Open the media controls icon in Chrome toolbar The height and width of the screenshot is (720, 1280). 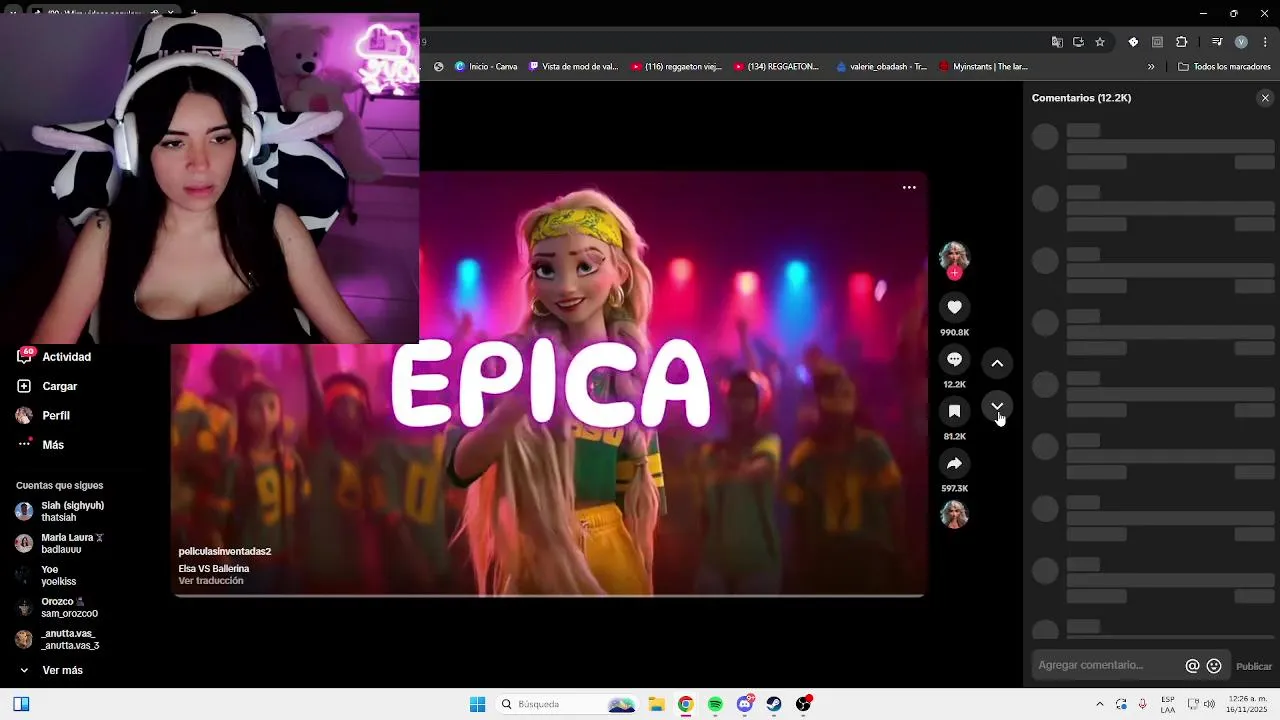(1217, 42)
